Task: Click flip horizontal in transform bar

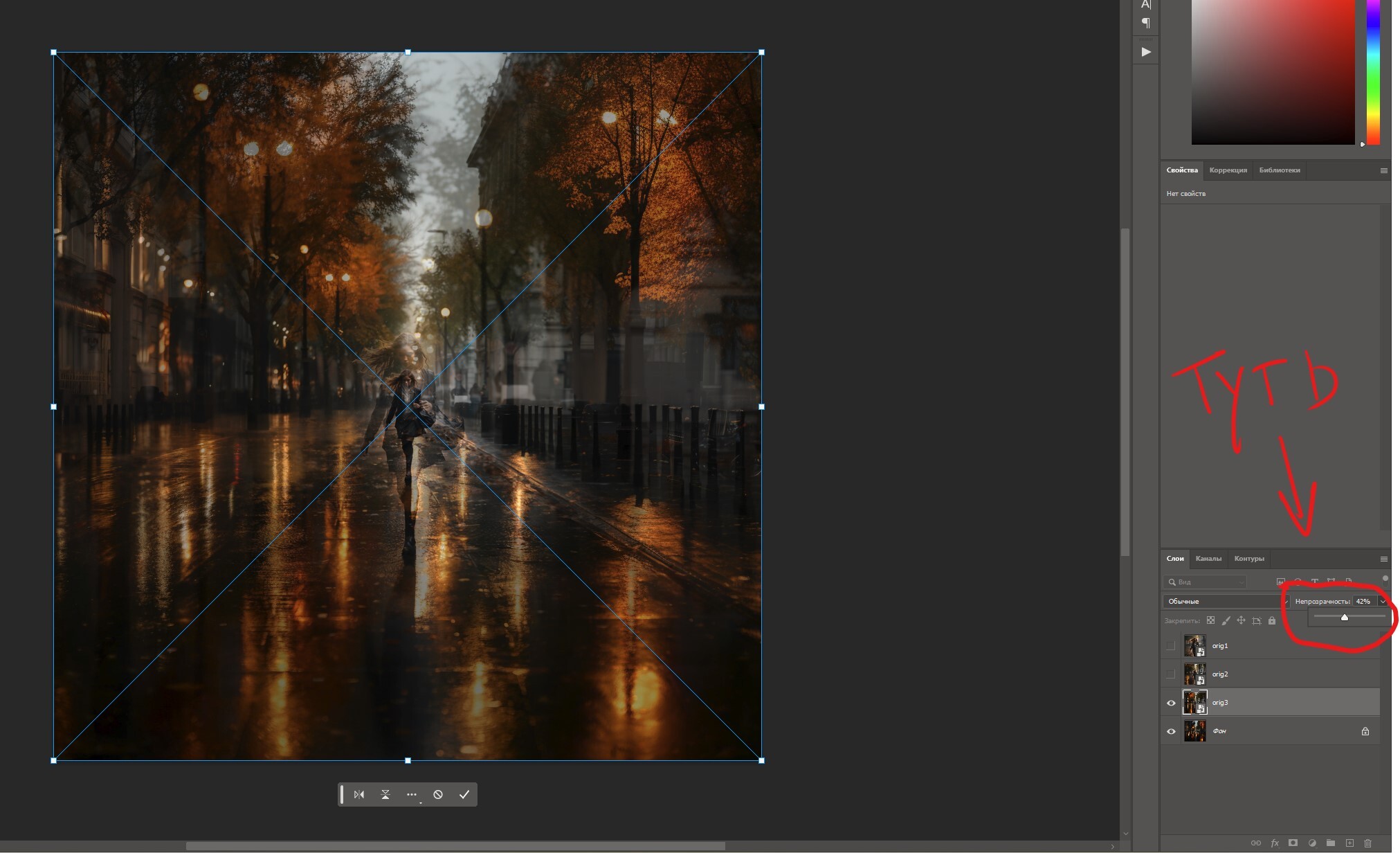Action: pos(359,794)
